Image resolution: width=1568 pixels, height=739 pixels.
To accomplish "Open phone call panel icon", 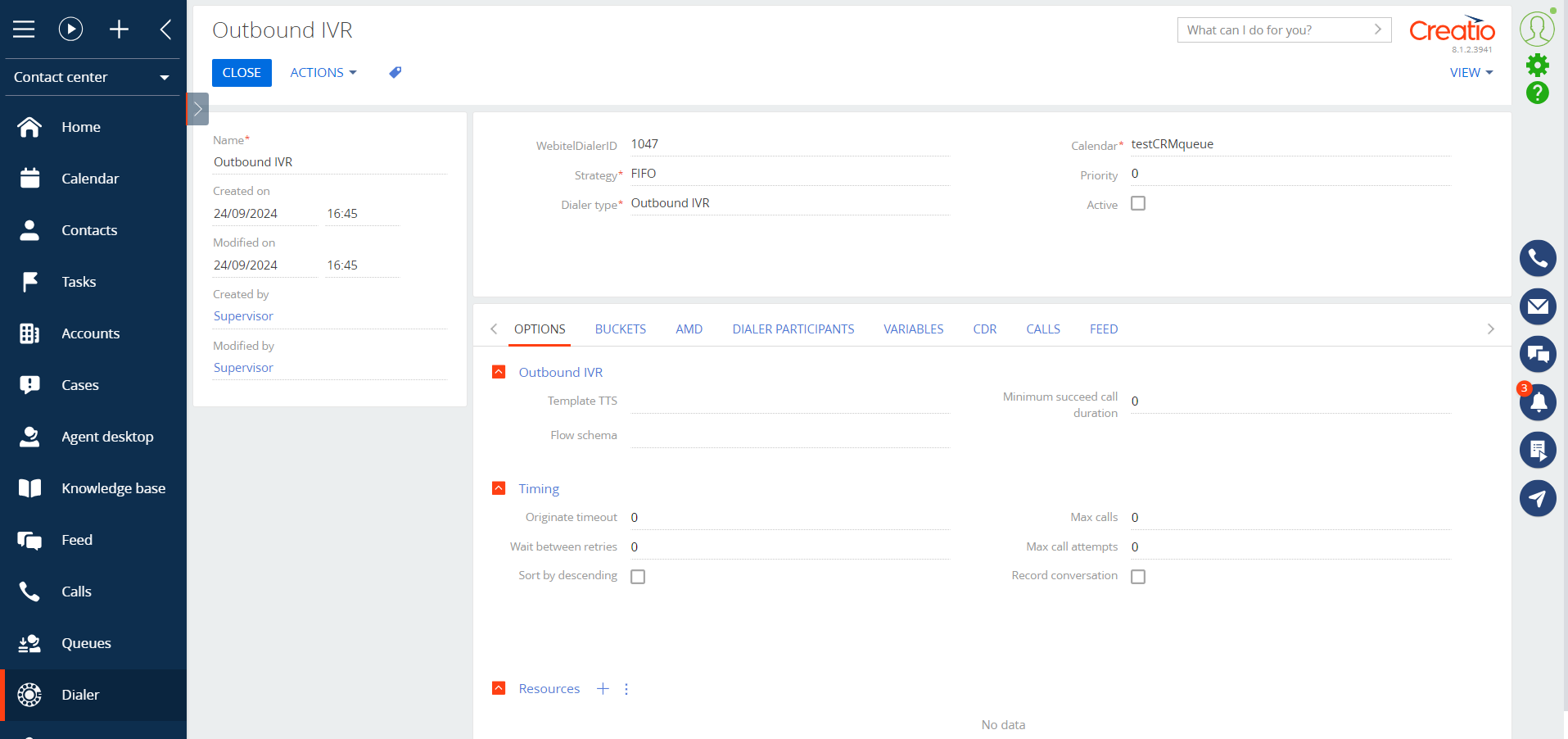I will pos(1538,259).
